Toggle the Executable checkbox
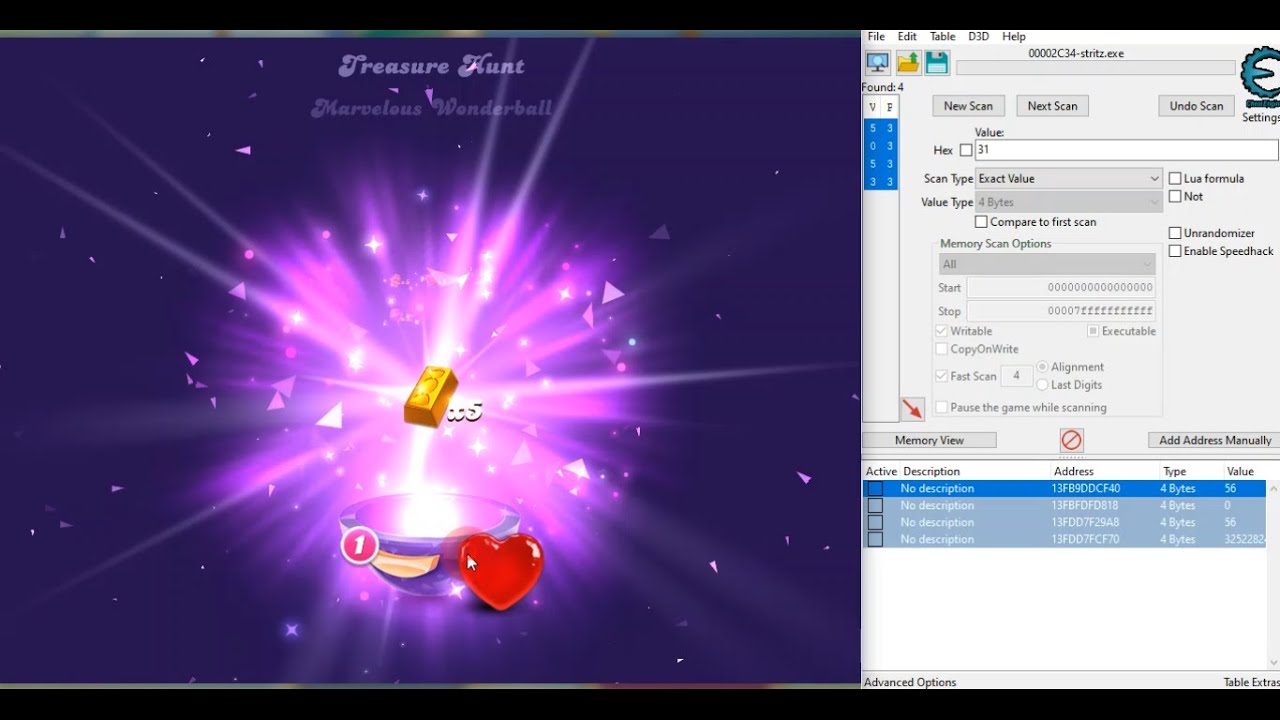The width and height of the screenshot is (1280, 720). [x=1093, y=331]
